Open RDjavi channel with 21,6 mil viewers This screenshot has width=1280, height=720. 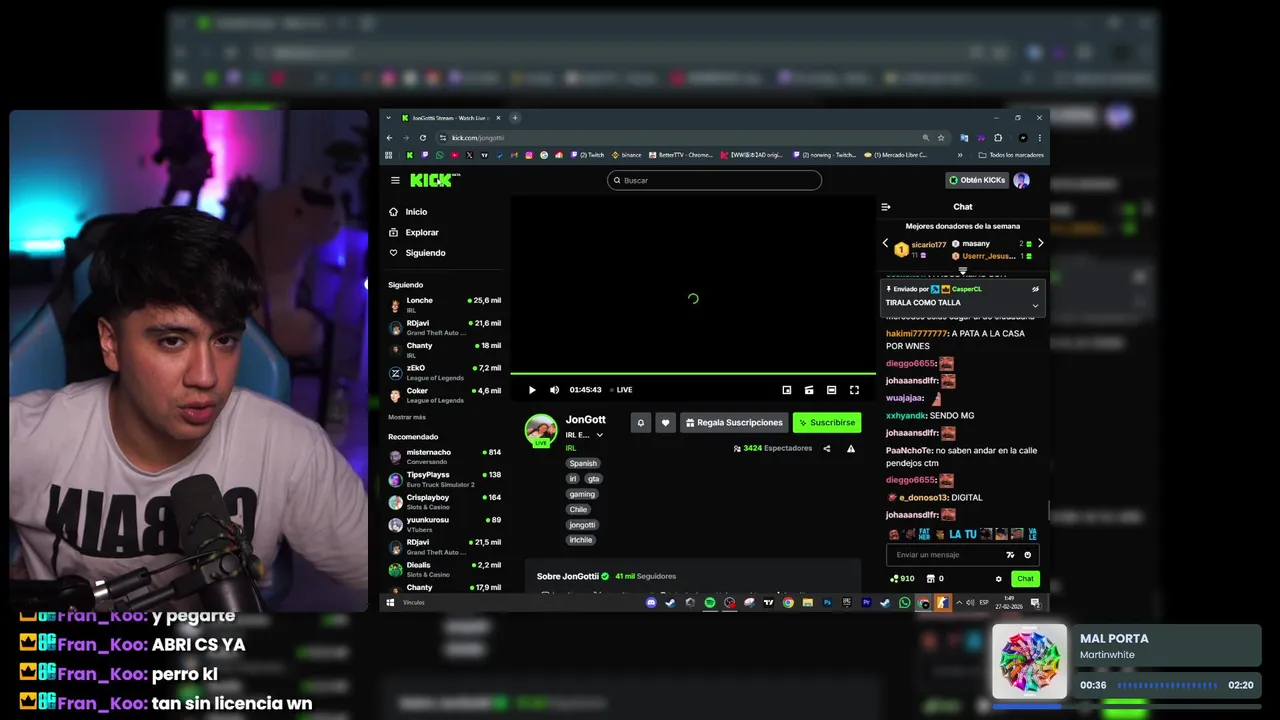click(x=445, y=328)
